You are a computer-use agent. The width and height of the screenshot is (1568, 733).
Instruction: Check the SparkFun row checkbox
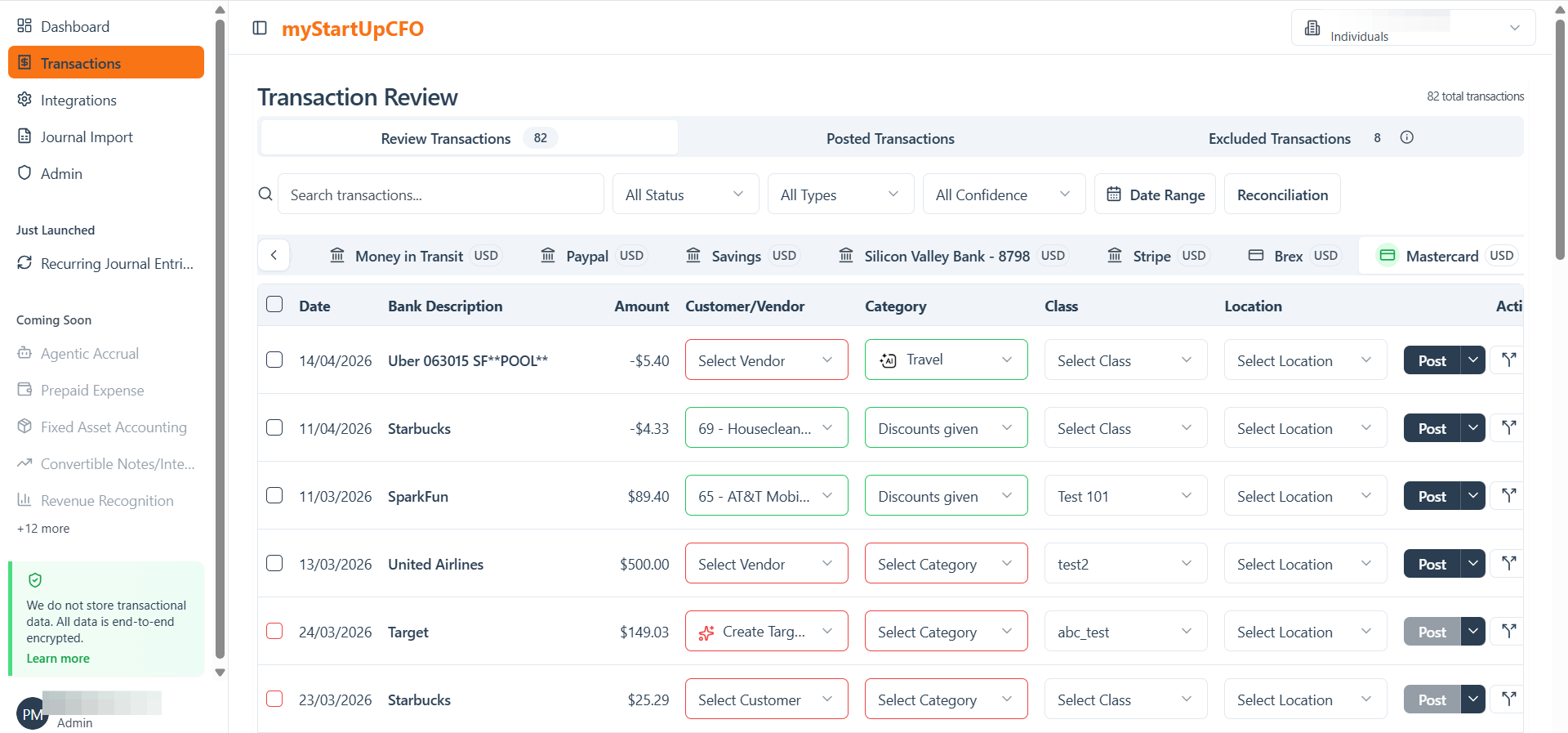click(274, 495)
